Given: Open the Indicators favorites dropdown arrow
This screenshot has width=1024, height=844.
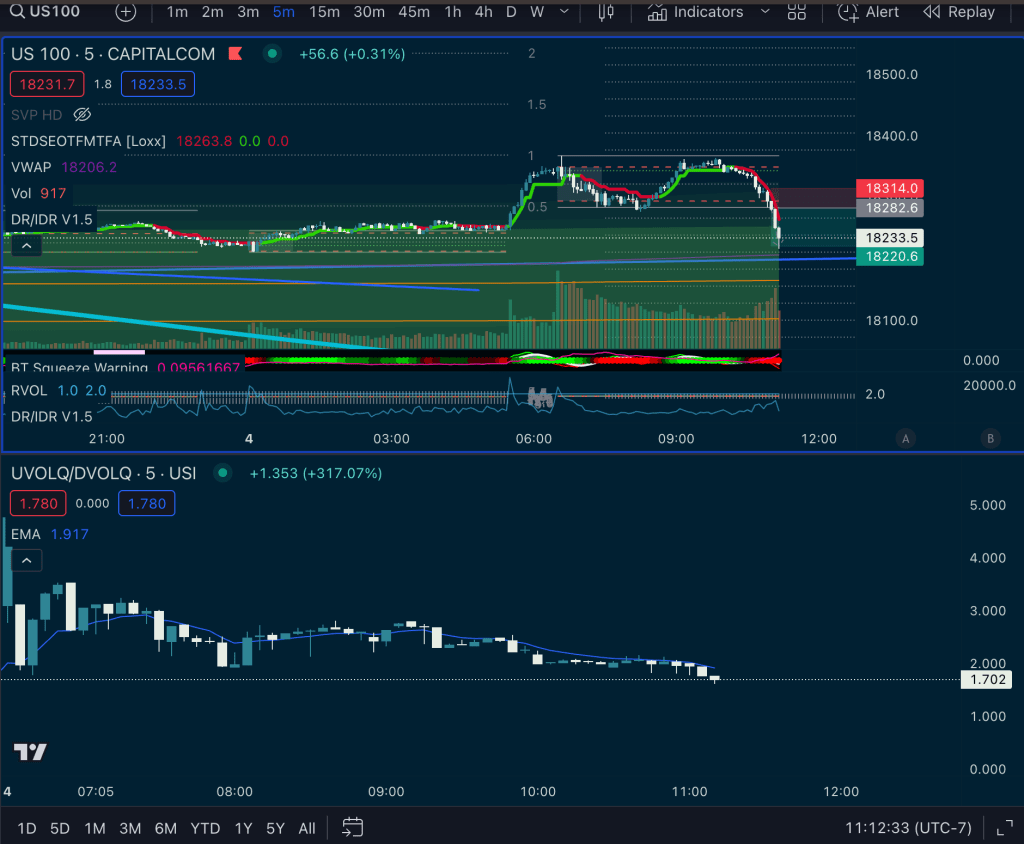Looking at the screenshot, I should tap(766, 12).
